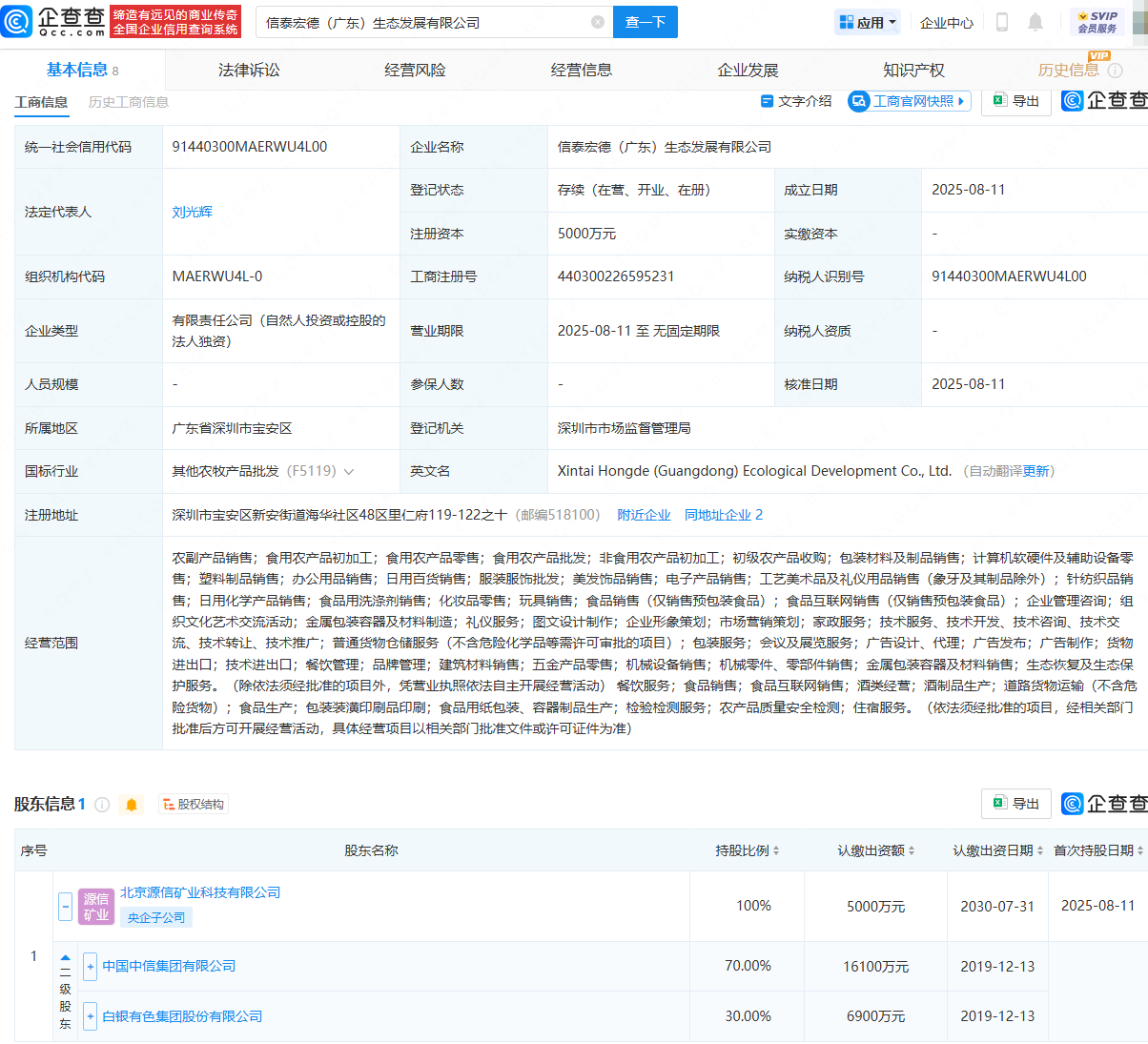The image size is (1148, 1044).
Task: Open 中国中信集团有限公司 link
Action: pyautogui.click(x=169, y=966)
